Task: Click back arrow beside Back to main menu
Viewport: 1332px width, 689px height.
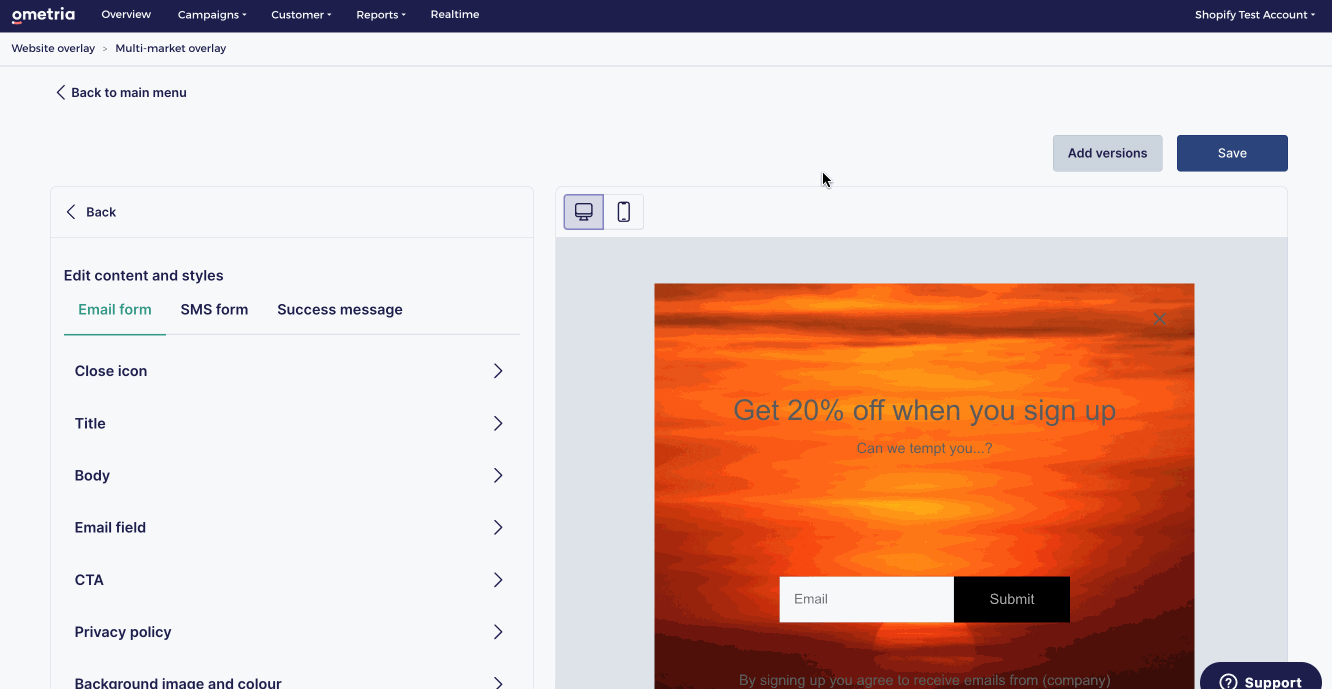Action: [x=60, y=92]
